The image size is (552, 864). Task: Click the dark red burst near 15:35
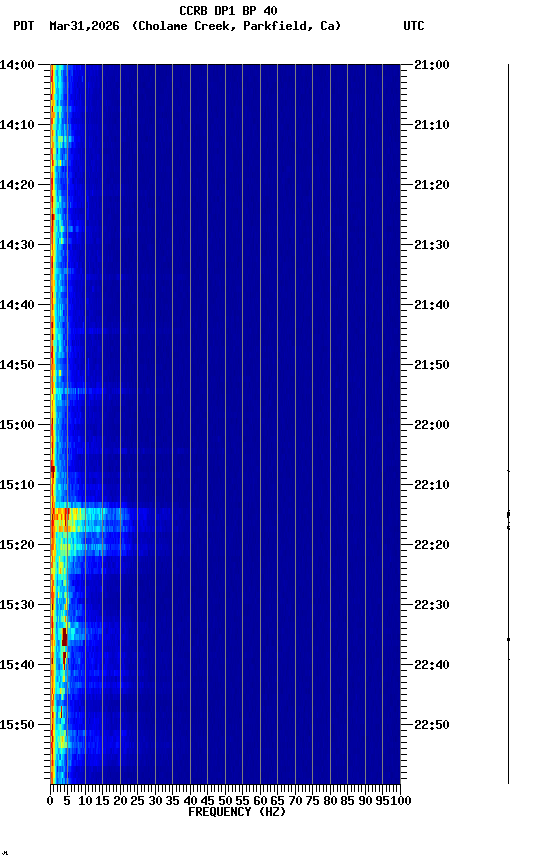point(64,638)
